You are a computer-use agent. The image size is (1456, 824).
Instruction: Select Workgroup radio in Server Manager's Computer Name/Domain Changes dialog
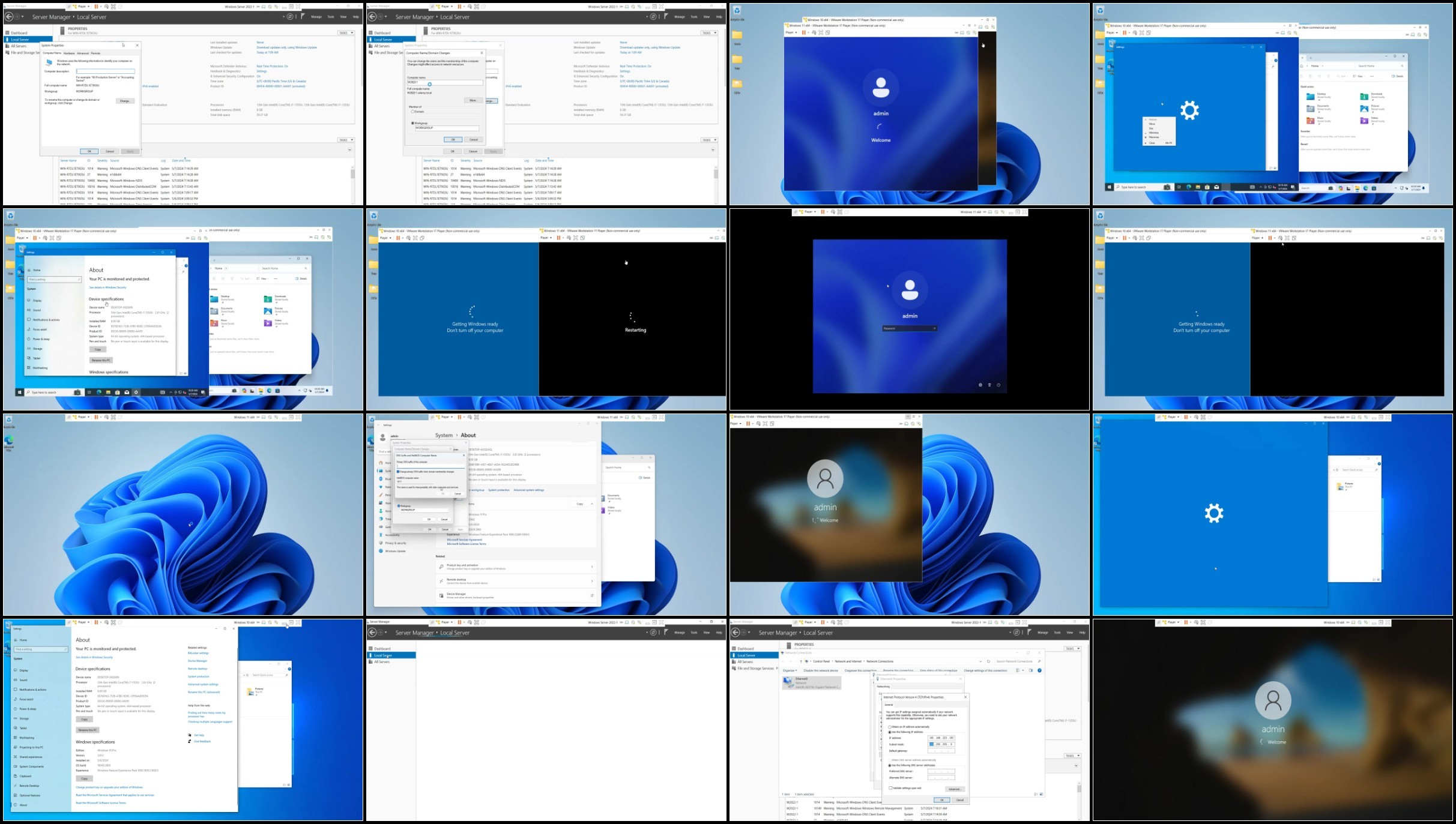[412, 123]
